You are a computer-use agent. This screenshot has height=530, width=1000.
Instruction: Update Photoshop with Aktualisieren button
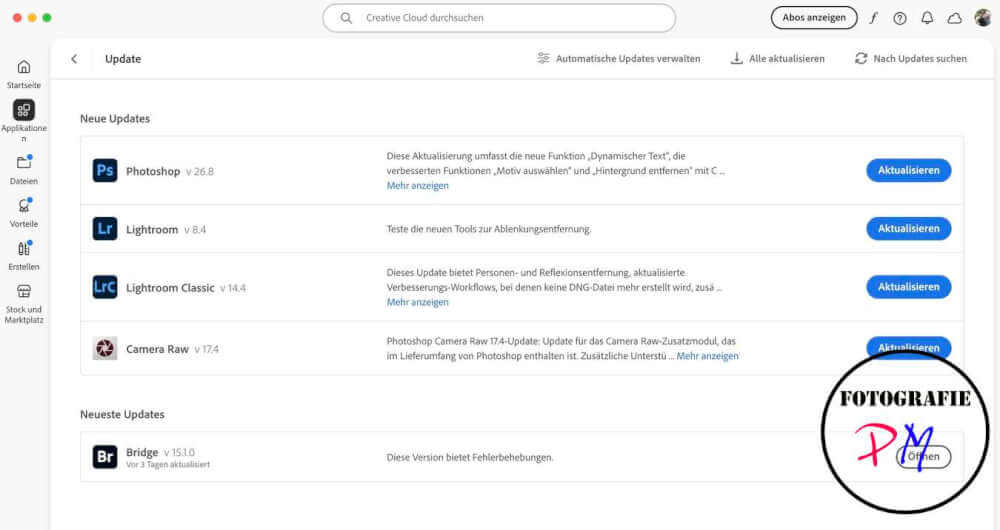pyautogui.click(x=908, y=170)
